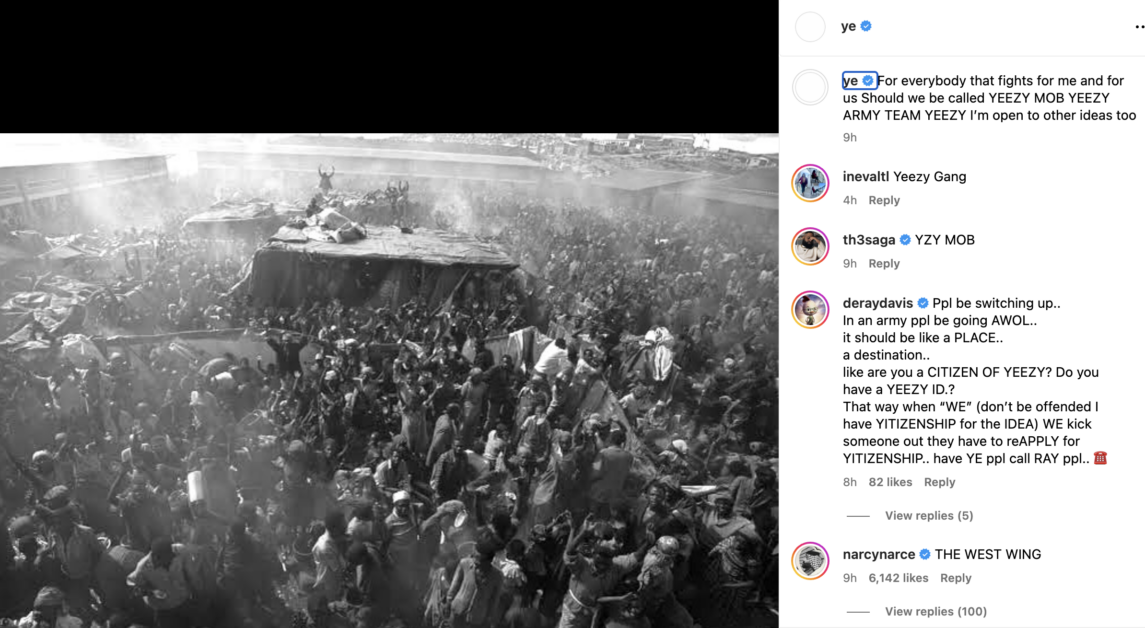
Task: Open inevaltl's profile avatar
Action: pos(811,183)
